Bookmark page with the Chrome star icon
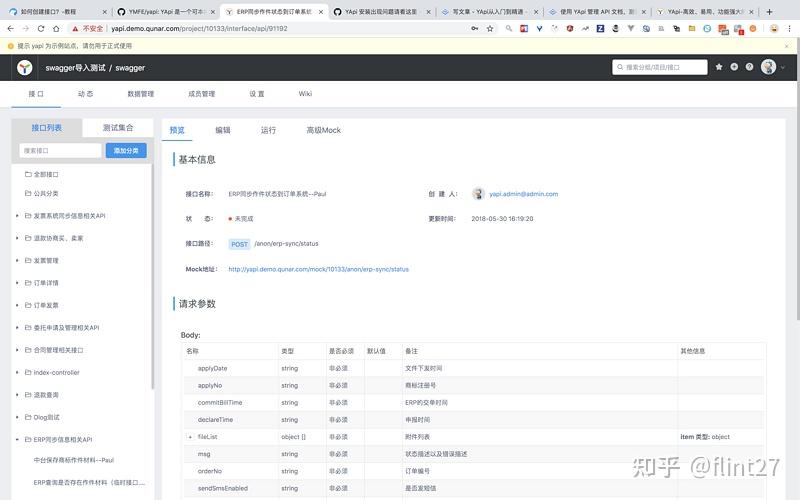 click(490, 29)
